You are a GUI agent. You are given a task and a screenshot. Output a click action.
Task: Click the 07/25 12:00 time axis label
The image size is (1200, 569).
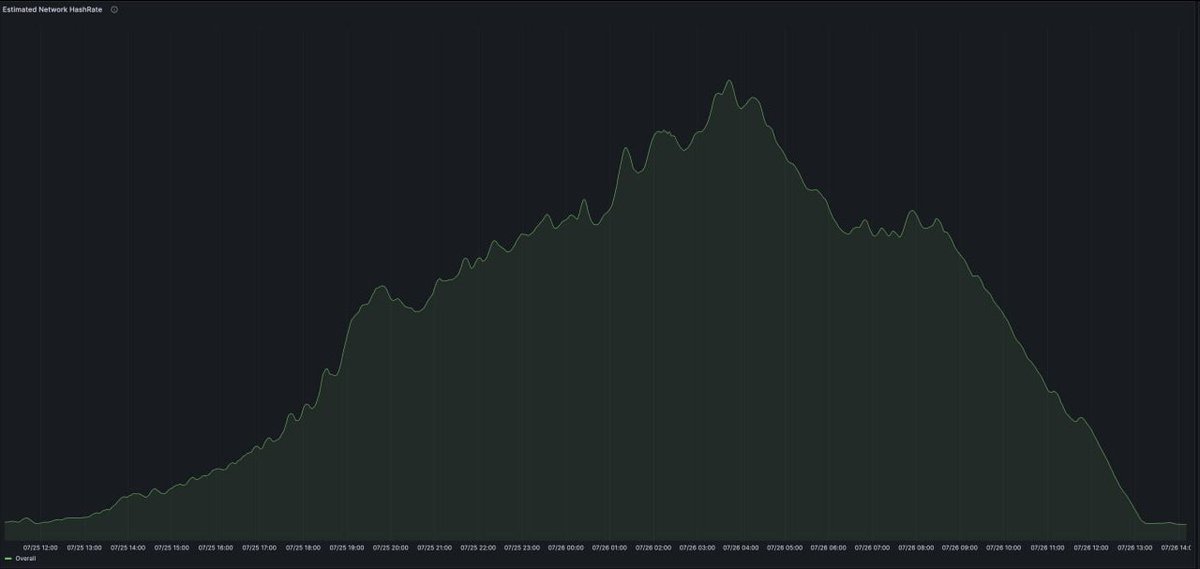tap(41, 547)
